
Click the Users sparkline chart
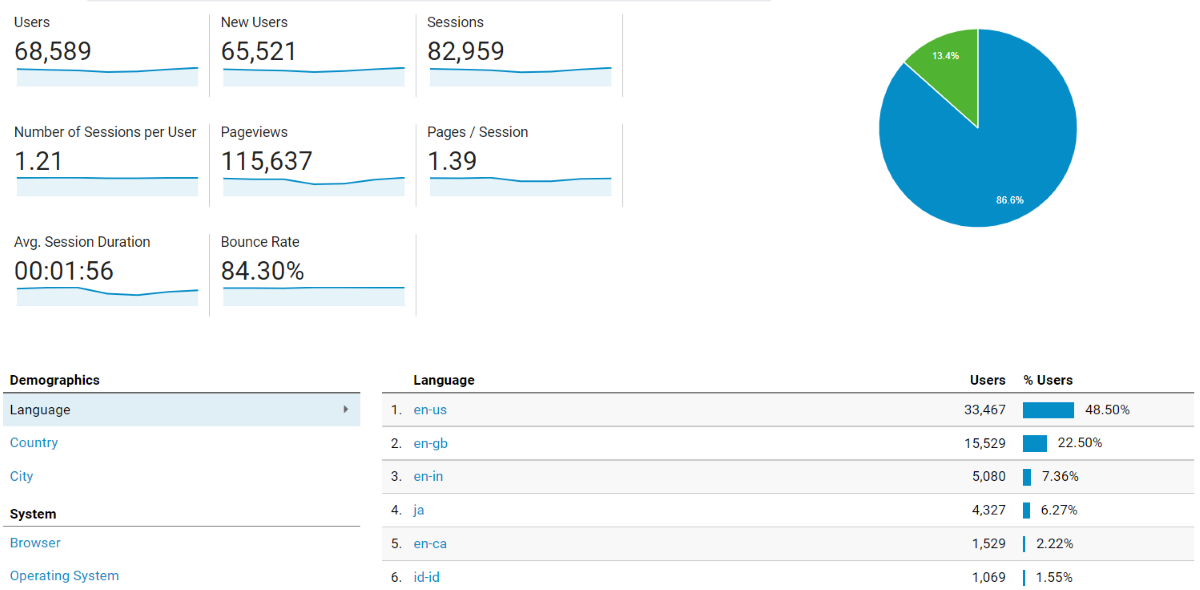(x=107, y=76)
